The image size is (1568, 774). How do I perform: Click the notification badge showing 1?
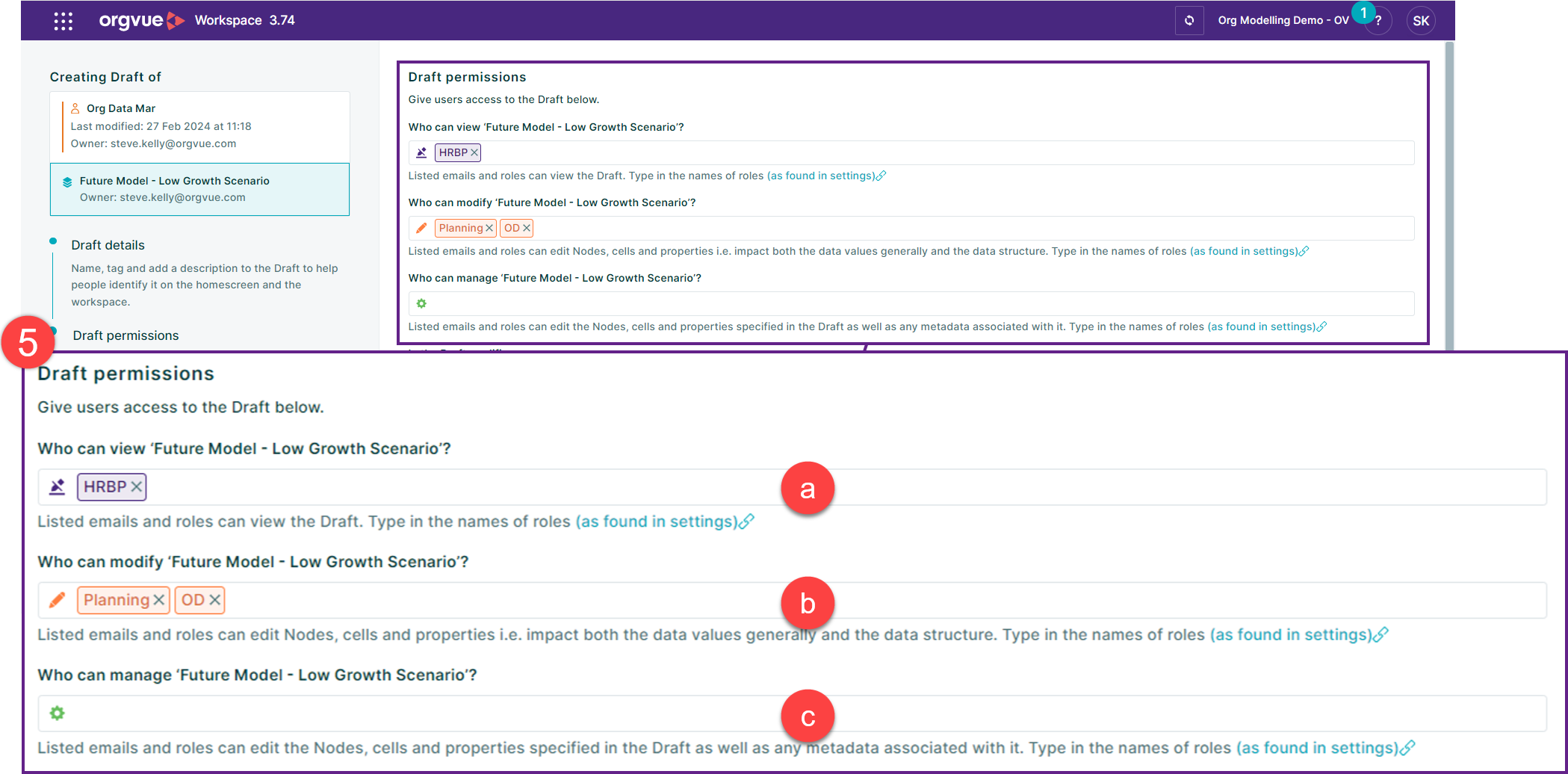[x=1363, y=13]
